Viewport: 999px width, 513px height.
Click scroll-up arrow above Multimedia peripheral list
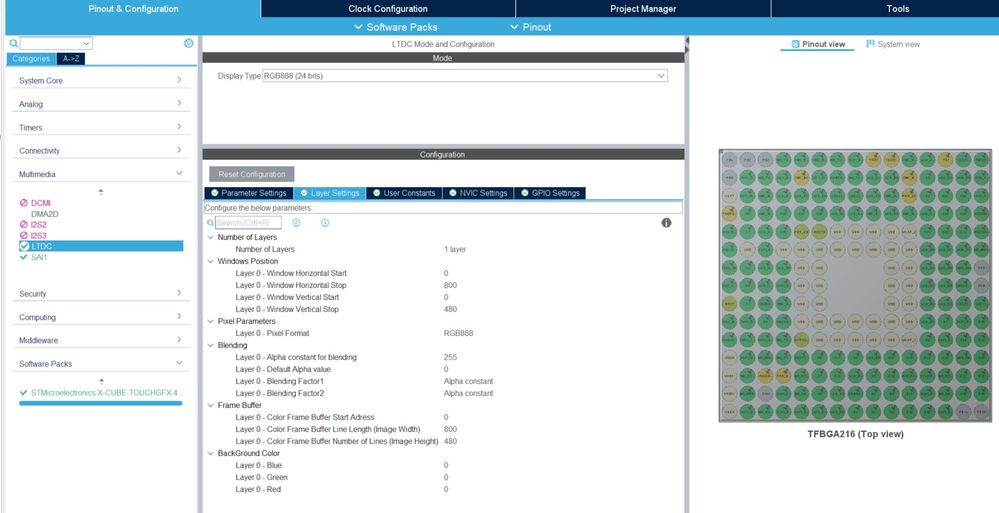pyautogui.click(x=101, y=191)
